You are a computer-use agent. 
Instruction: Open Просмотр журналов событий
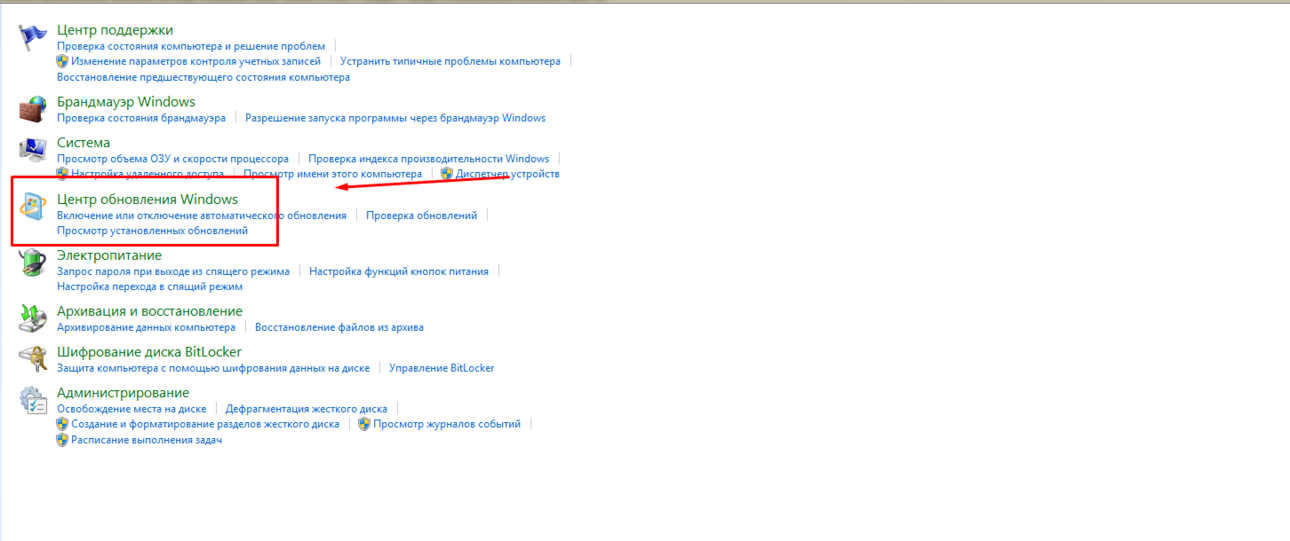click(447, 424)
